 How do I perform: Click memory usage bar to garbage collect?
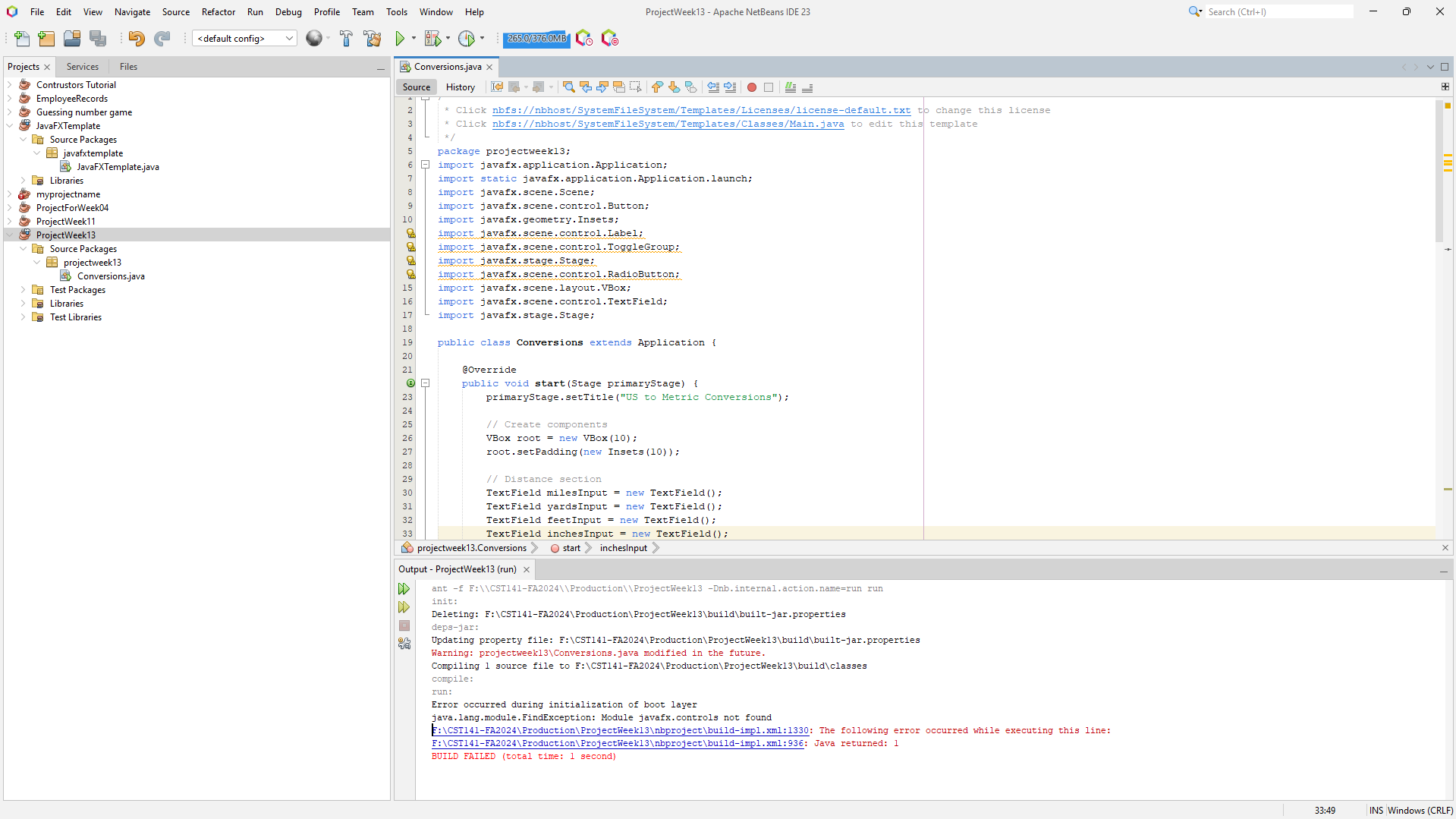(x=536, y=39)
